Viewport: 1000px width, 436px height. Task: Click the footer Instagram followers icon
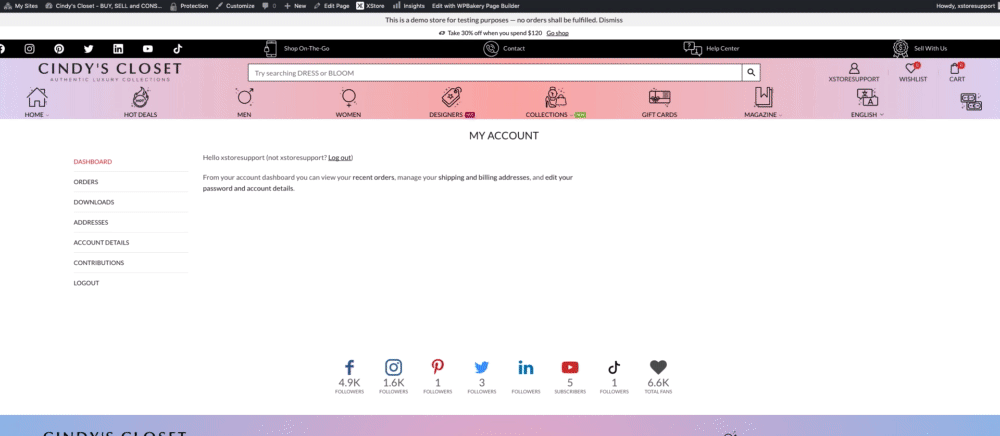click(393, 367)
